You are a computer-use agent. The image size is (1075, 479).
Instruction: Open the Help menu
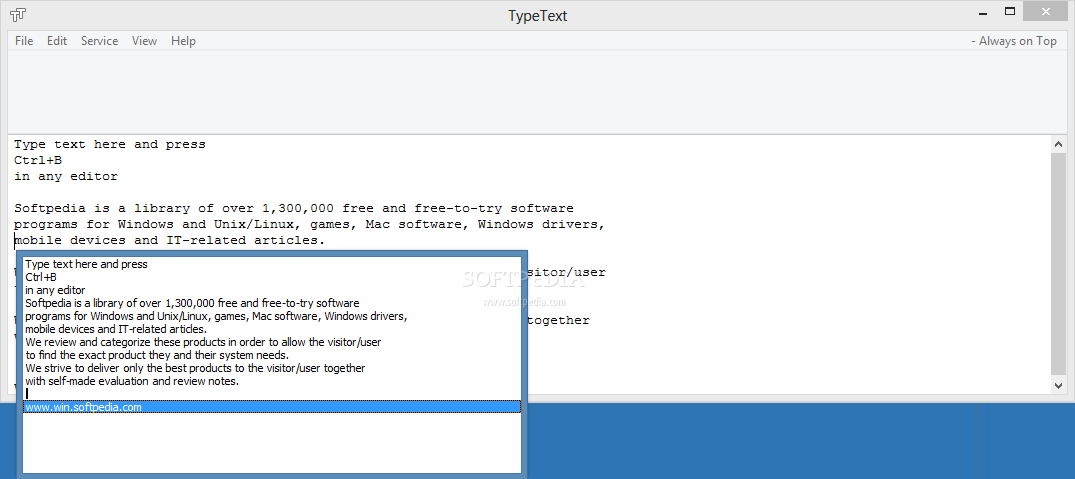tap(183, 41)
